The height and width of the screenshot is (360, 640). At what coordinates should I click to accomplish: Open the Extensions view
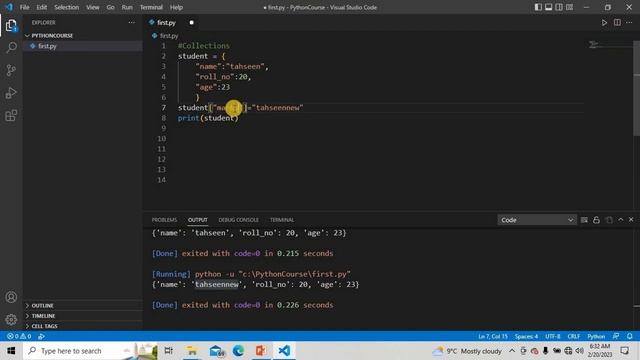[11, 116]
